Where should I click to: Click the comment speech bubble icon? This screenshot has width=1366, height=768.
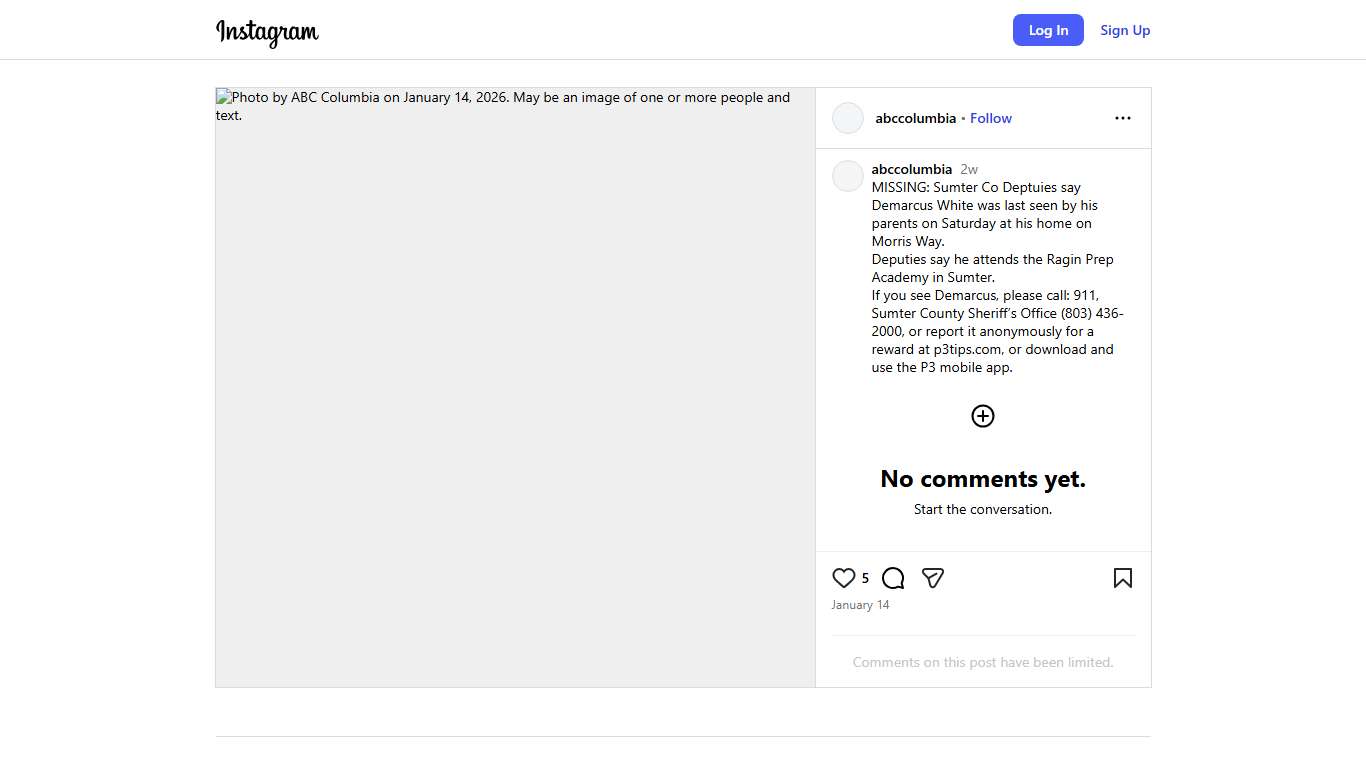click(893, 578)
